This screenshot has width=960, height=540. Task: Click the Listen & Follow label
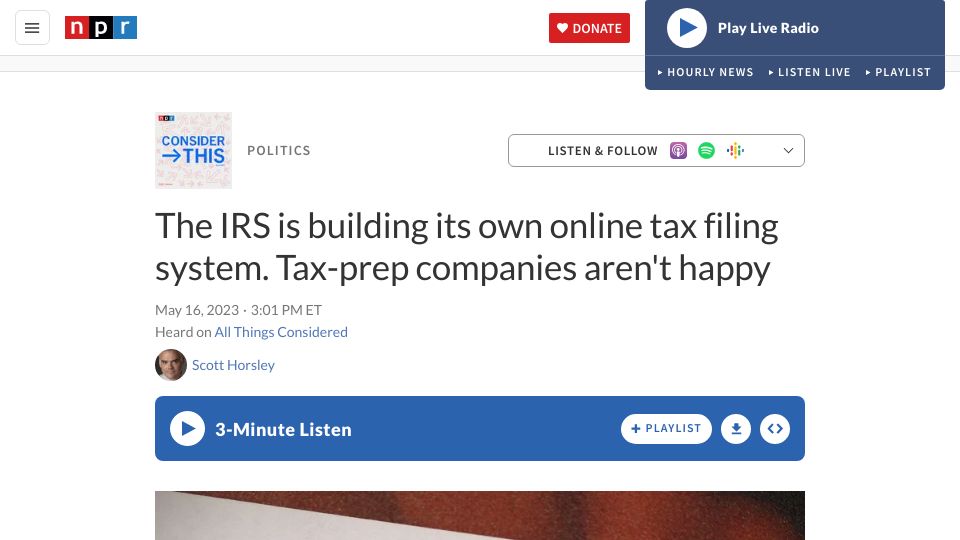click(602, 151)
